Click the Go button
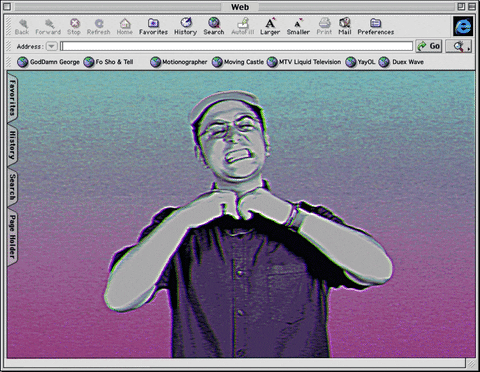The width and height of the screenshot is (480, 372). pyautogui.click(x=429, y=46)
